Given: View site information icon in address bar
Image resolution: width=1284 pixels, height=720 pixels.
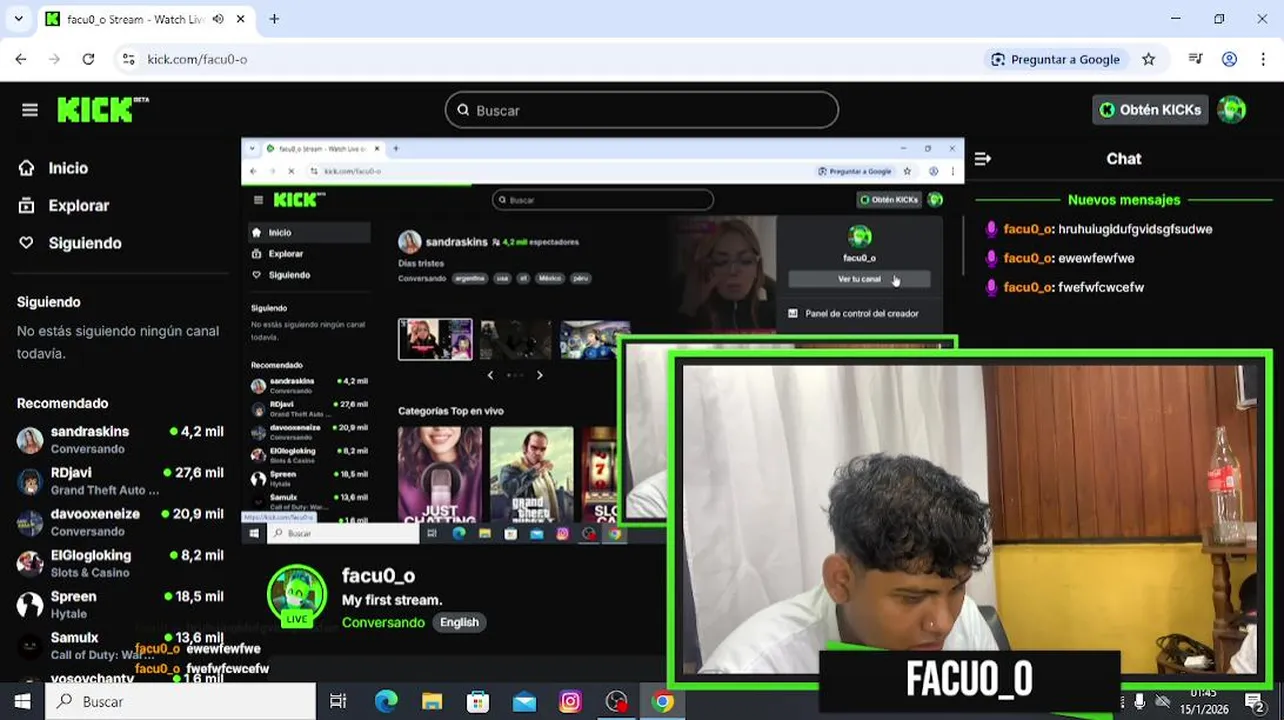Looking at the screenshot, I should (x=128, y=59).
